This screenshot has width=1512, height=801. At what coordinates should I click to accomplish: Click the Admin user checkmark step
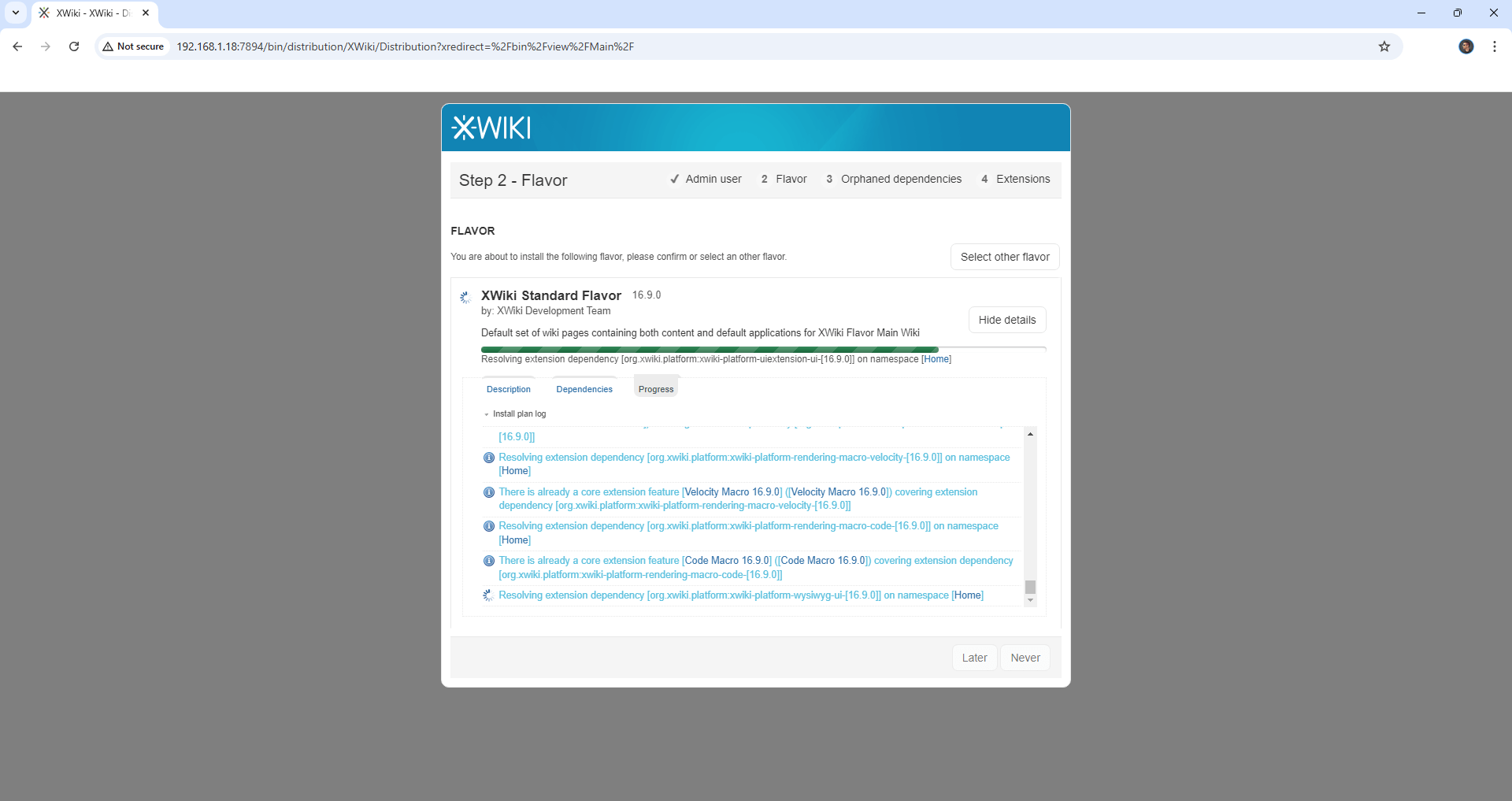[x=705, y=179]
